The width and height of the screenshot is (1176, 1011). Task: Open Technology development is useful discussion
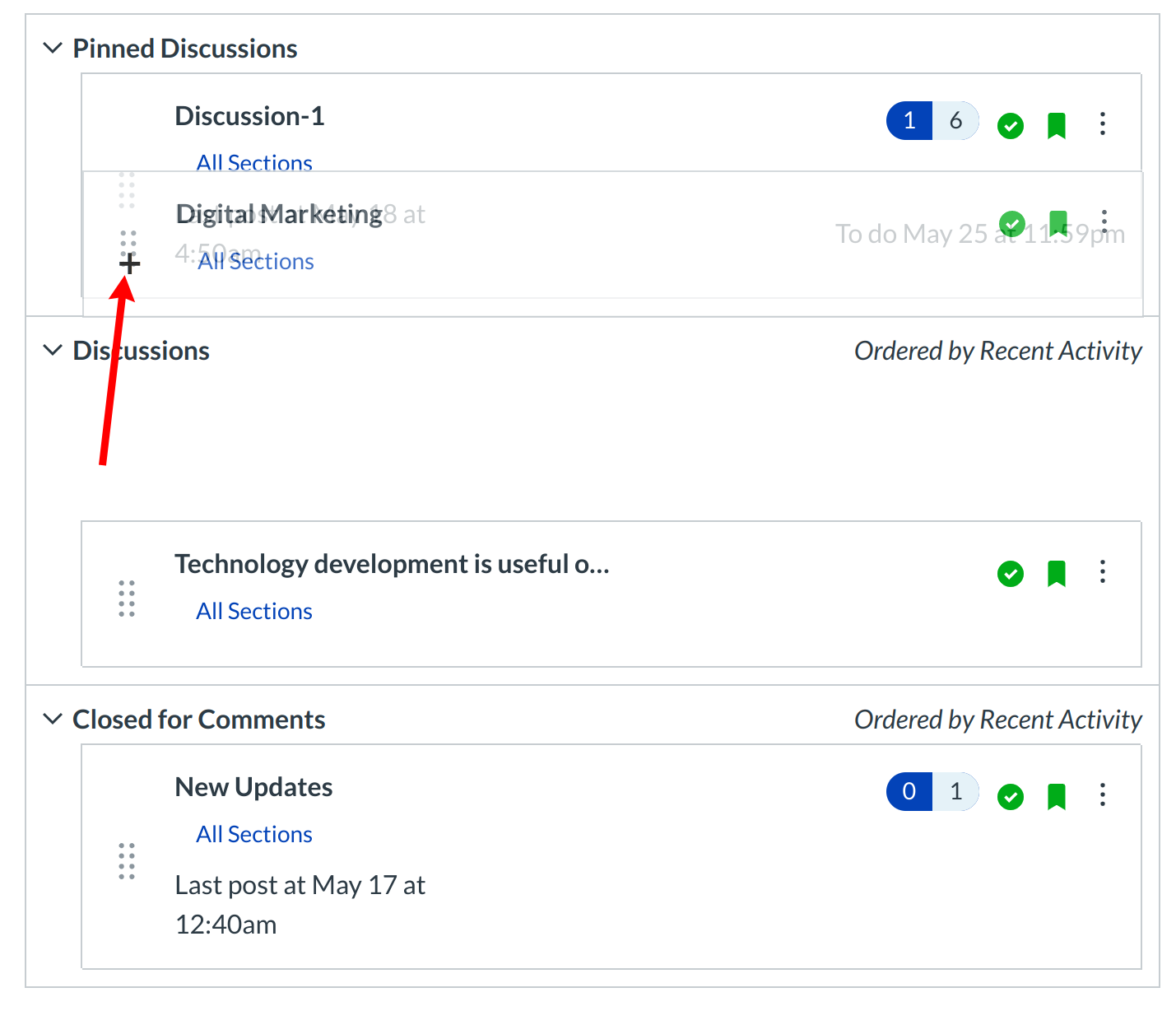pyautogui.click(x=391, y=565)
